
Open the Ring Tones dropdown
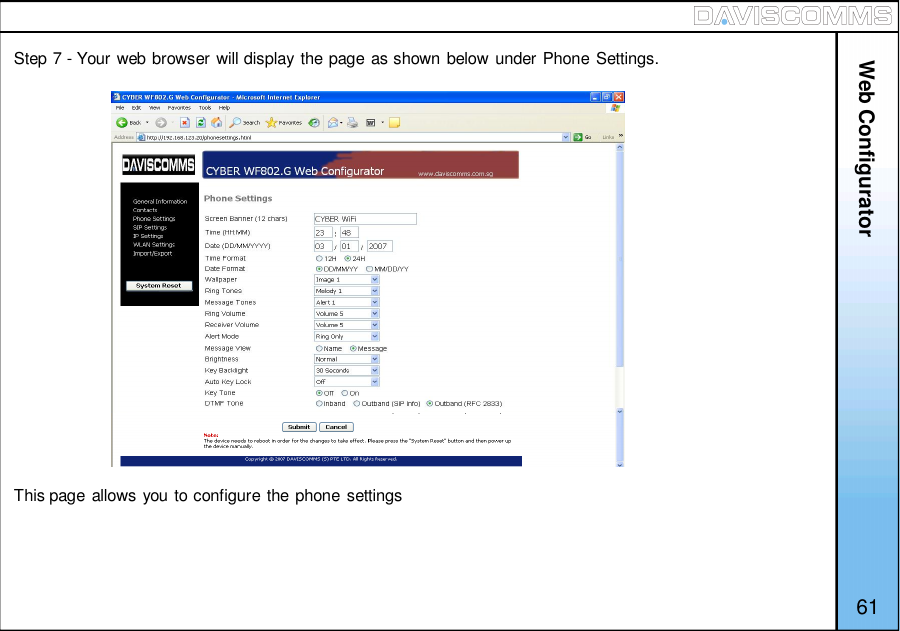(374, 291)
